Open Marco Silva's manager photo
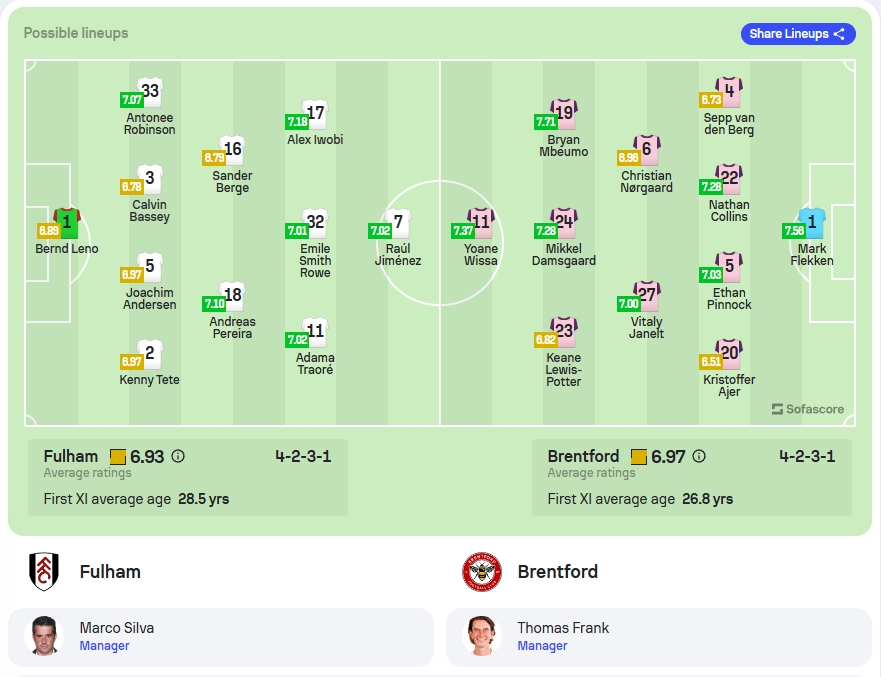This screenshot has height=677, width=881. pyautogui.click(x=44, y=635)
